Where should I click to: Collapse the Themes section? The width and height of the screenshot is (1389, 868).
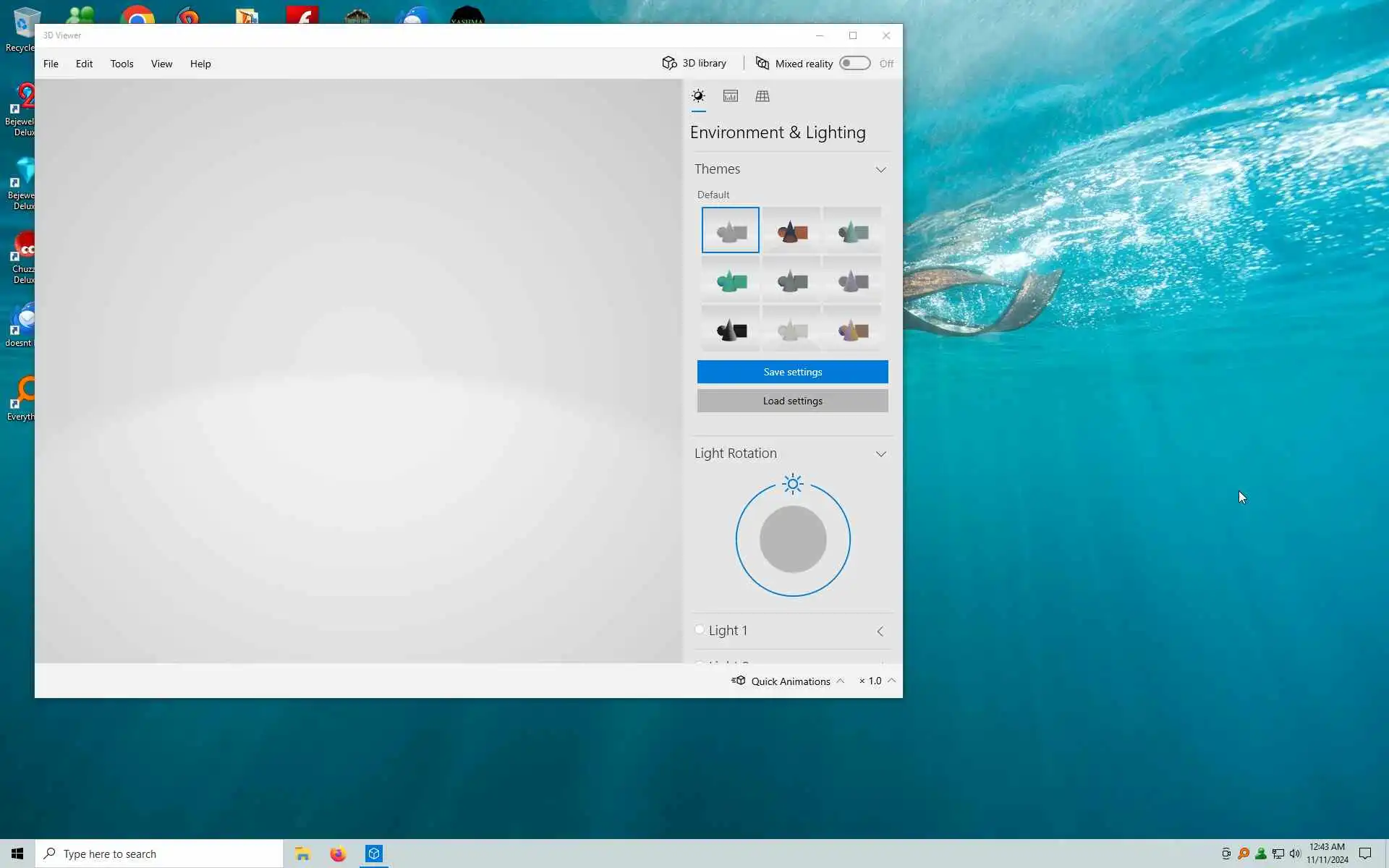click(880, 170)
